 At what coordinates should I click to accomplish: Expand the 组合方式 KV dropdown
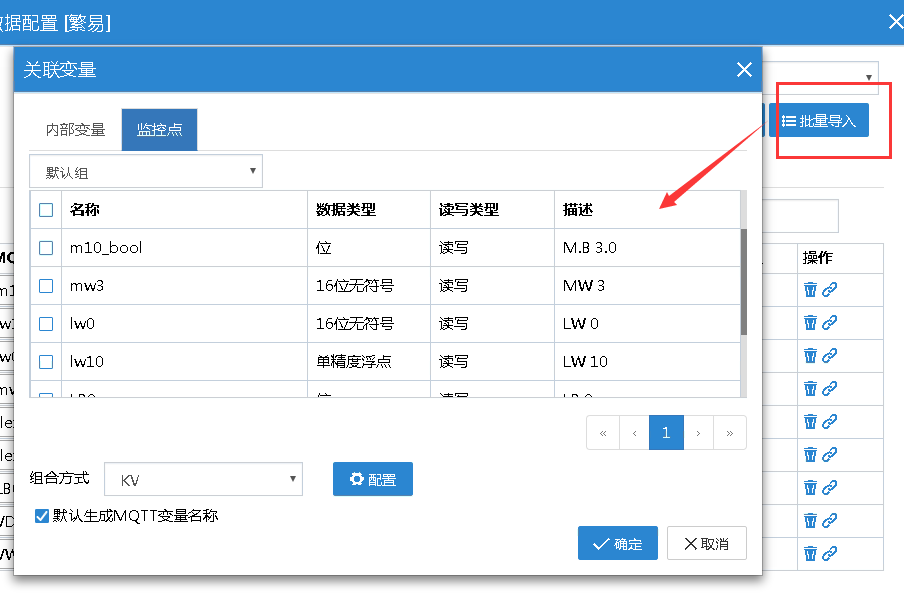point(203,480)
